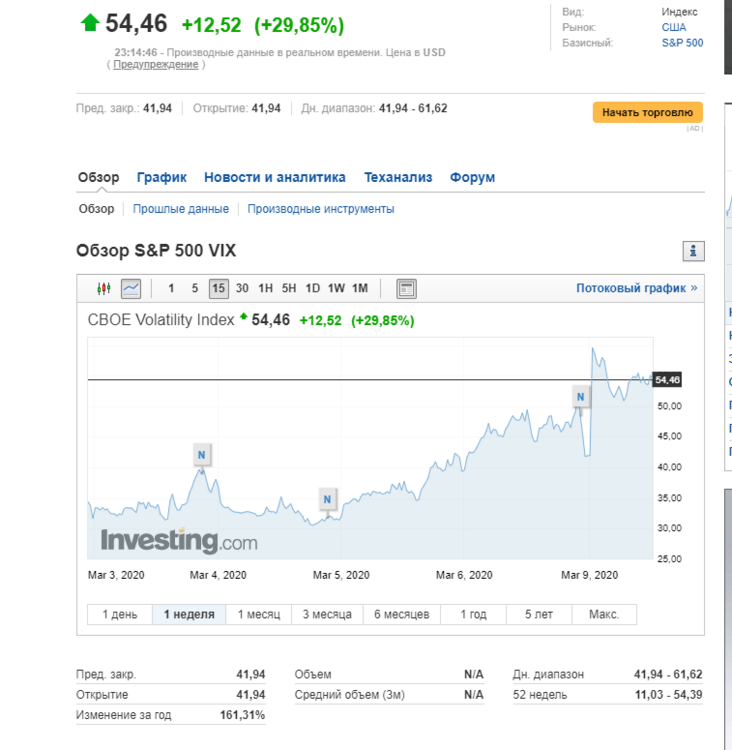Viewport: 732px width, 750px height.
Task: Open the Потоковый график link
Action: [636, 288]
